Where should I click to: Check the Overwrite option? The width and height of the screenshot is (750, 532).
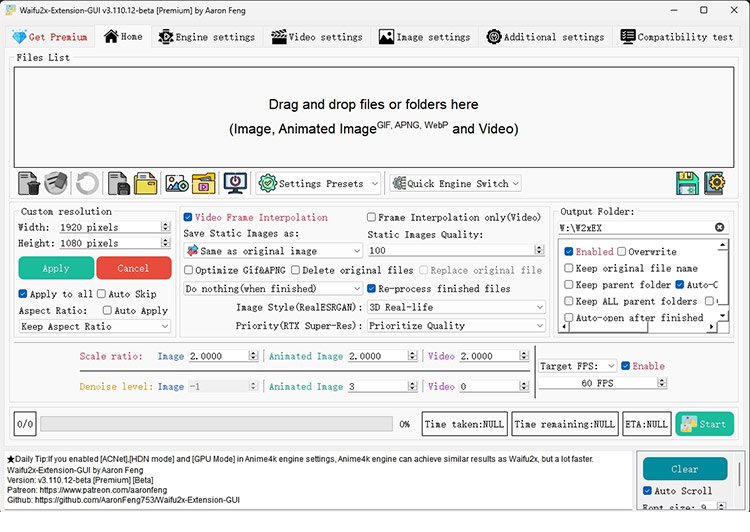coord(621,252)
